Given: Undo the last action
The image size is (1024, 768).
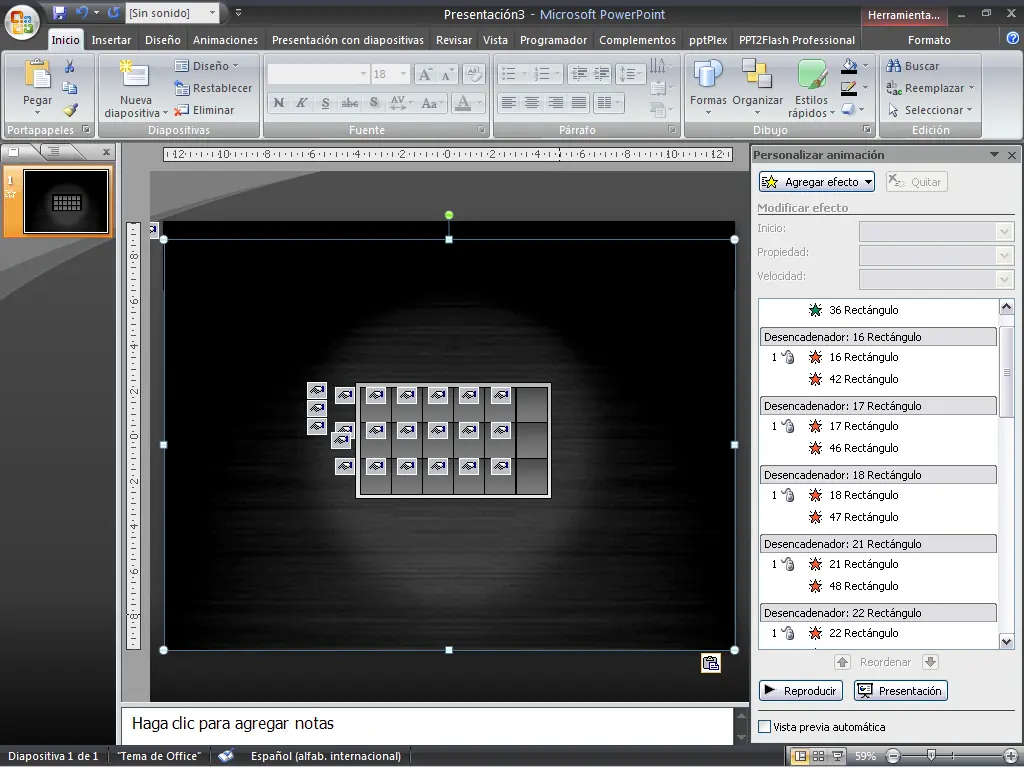Looking at the screenshot, I should click(x=82, y=12).
